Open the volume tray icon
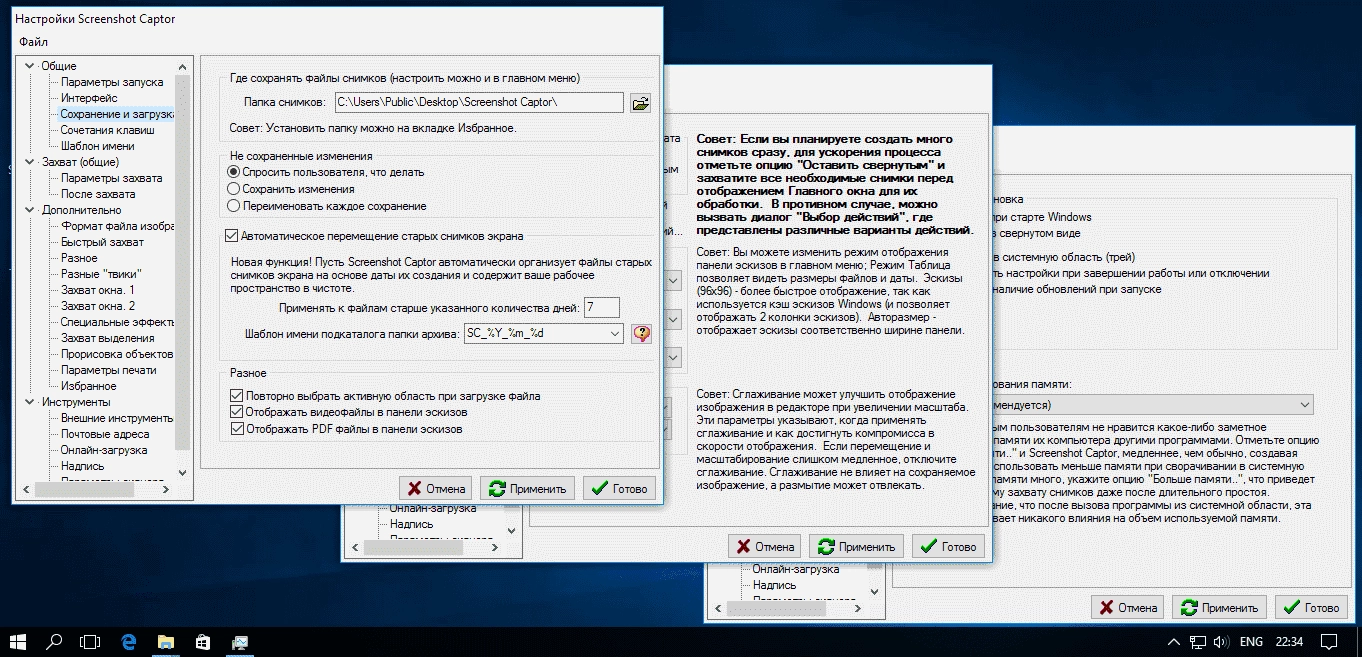 [x=1220, y=641]
